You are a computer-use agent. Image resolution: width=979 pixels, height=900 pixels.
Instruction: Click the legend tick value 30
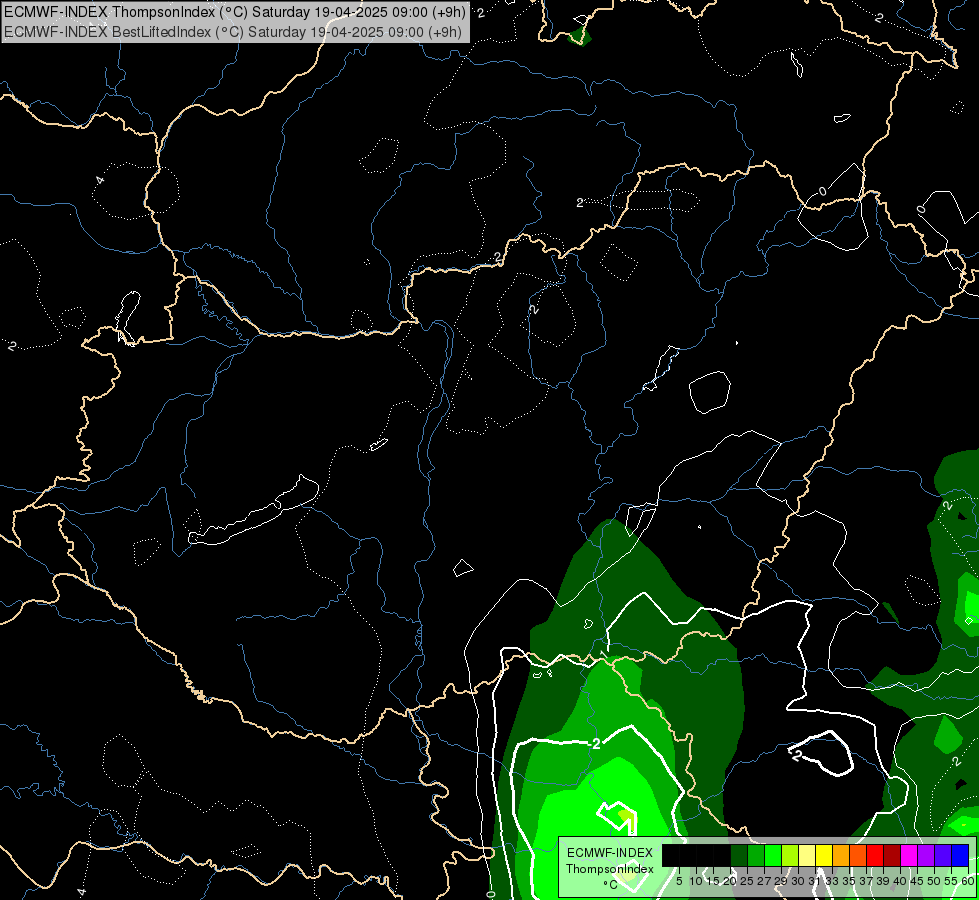798,881
